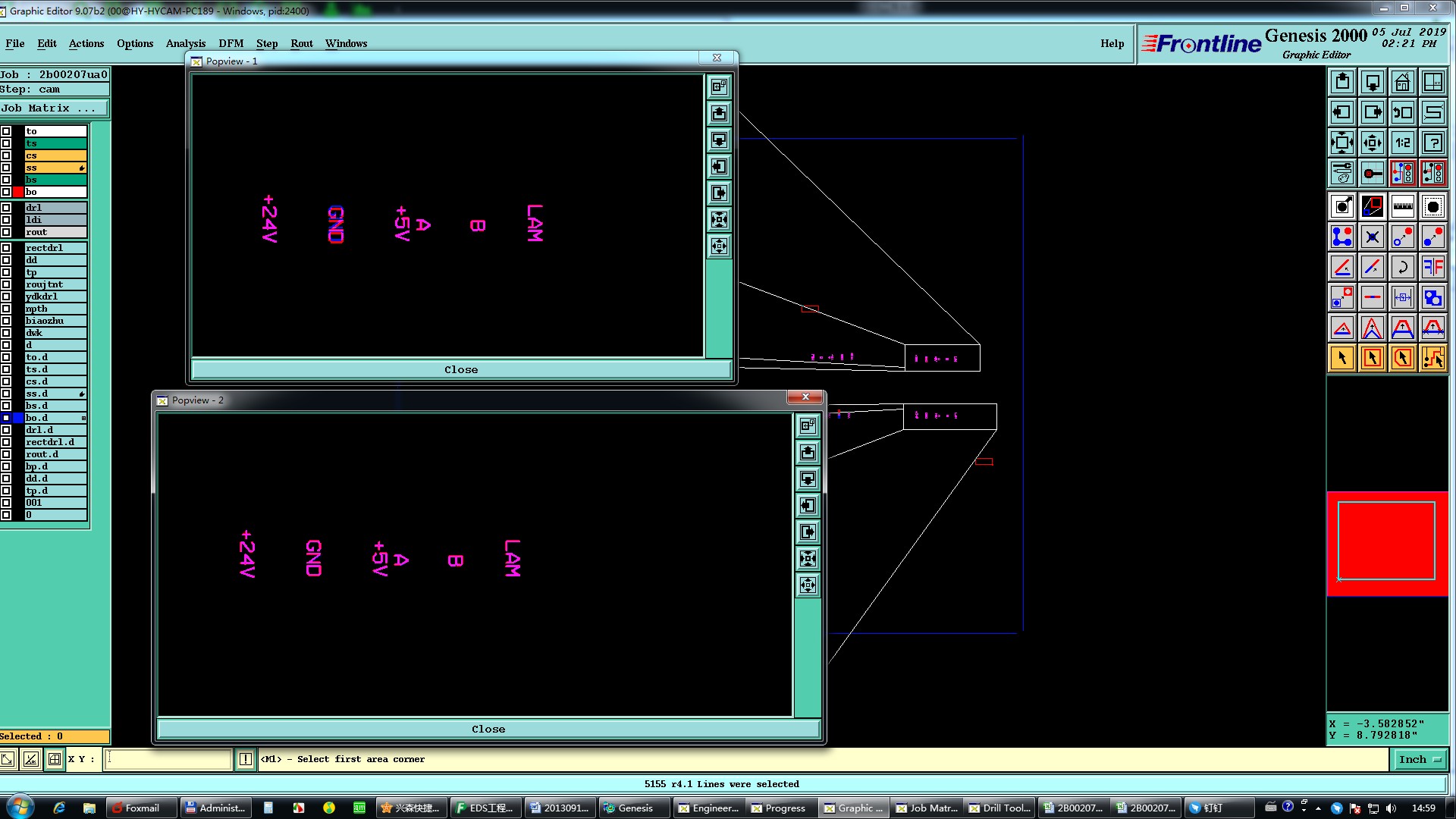Click the ruler measure tool icon

coord(1402,206)
